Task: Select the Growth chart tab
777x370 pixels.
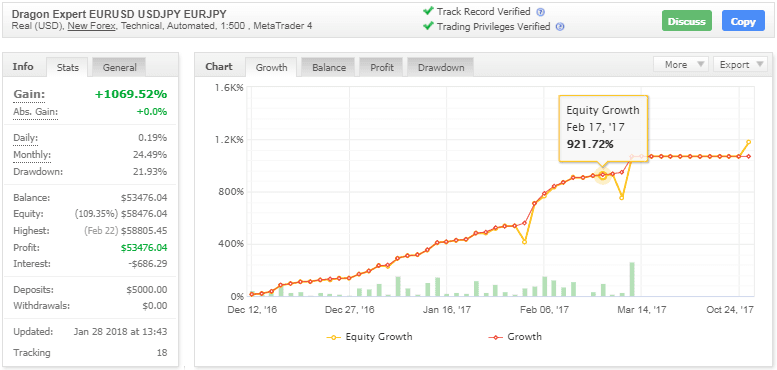Action: 271,67
